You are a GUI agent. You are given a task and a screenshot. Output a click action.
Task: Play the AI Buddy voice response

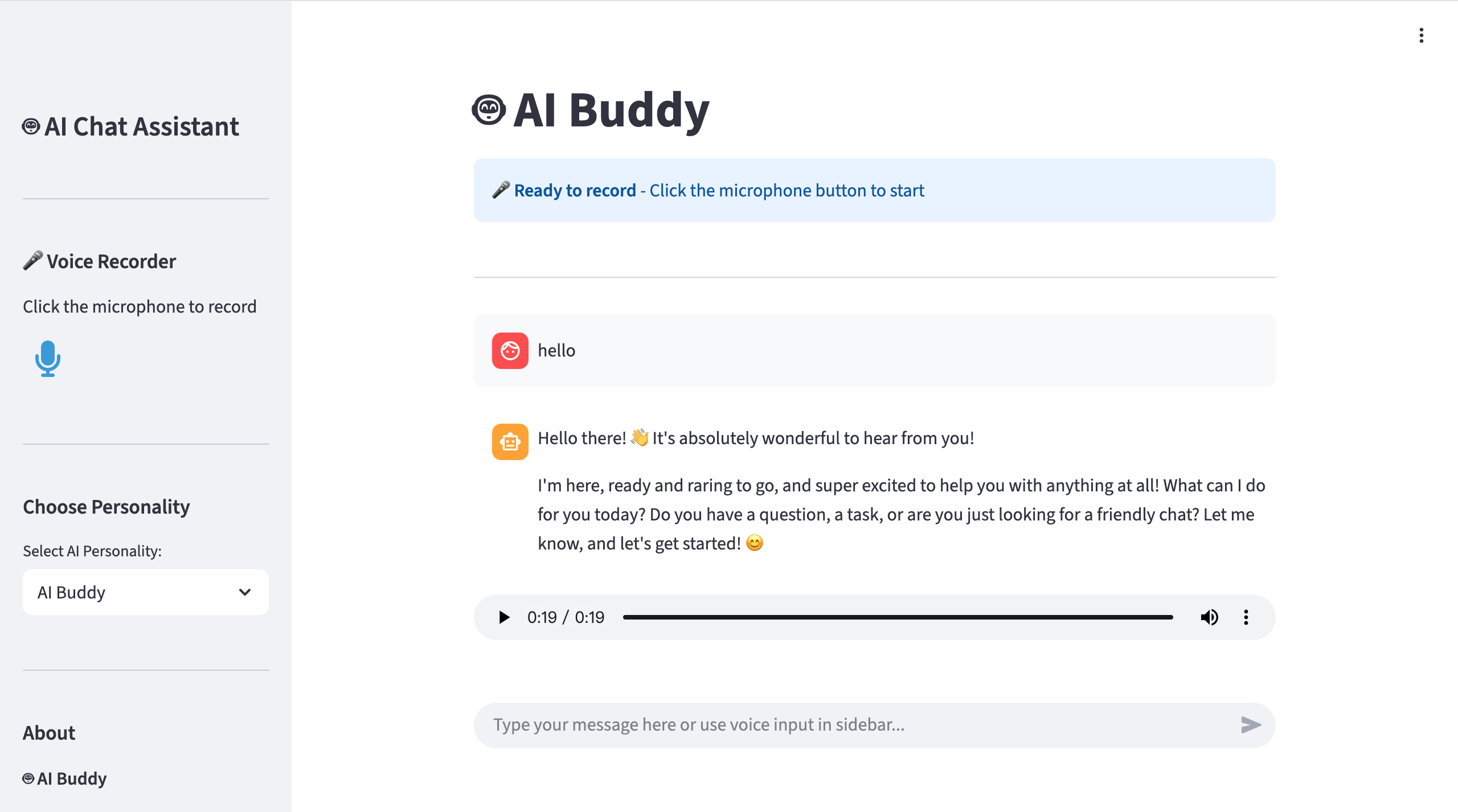click(503, 617)
